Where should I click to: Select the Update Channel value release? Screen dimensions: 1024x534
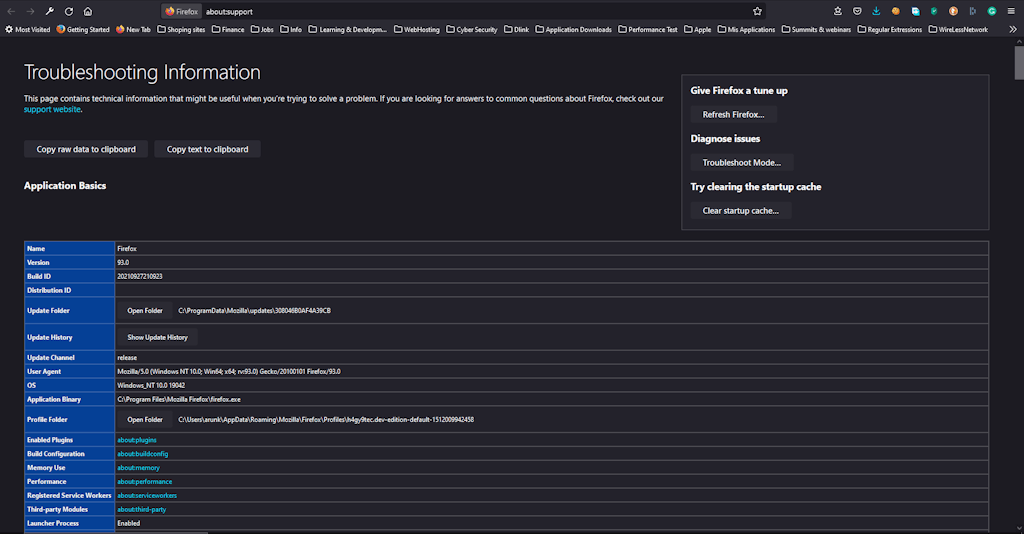[x=127, y=358]
